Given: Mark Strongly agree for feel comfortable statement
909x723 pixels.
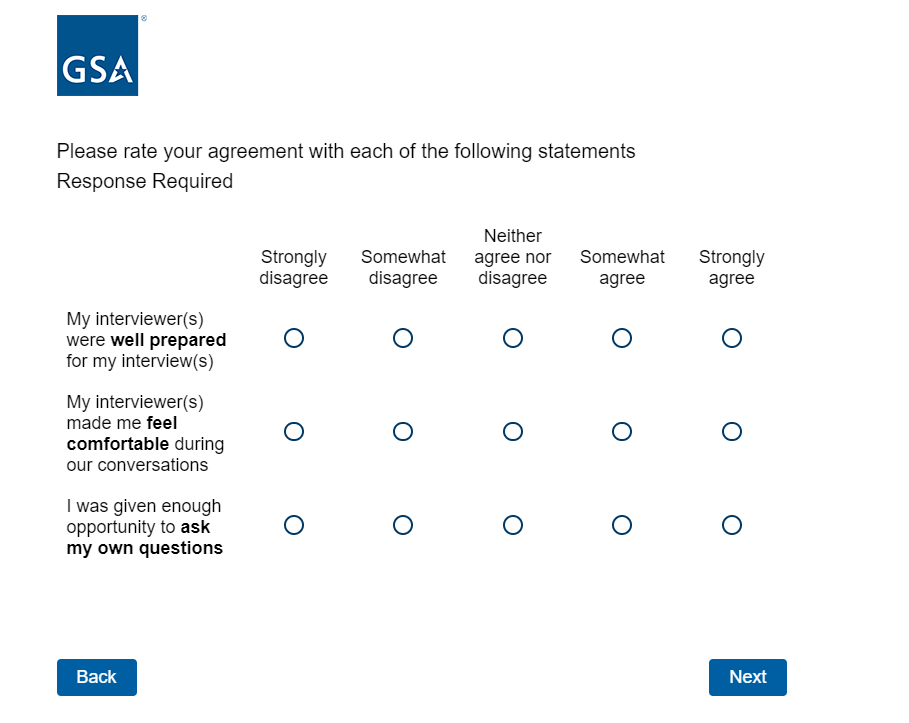Looking at the screenshot, I should (x=732, y=431).
